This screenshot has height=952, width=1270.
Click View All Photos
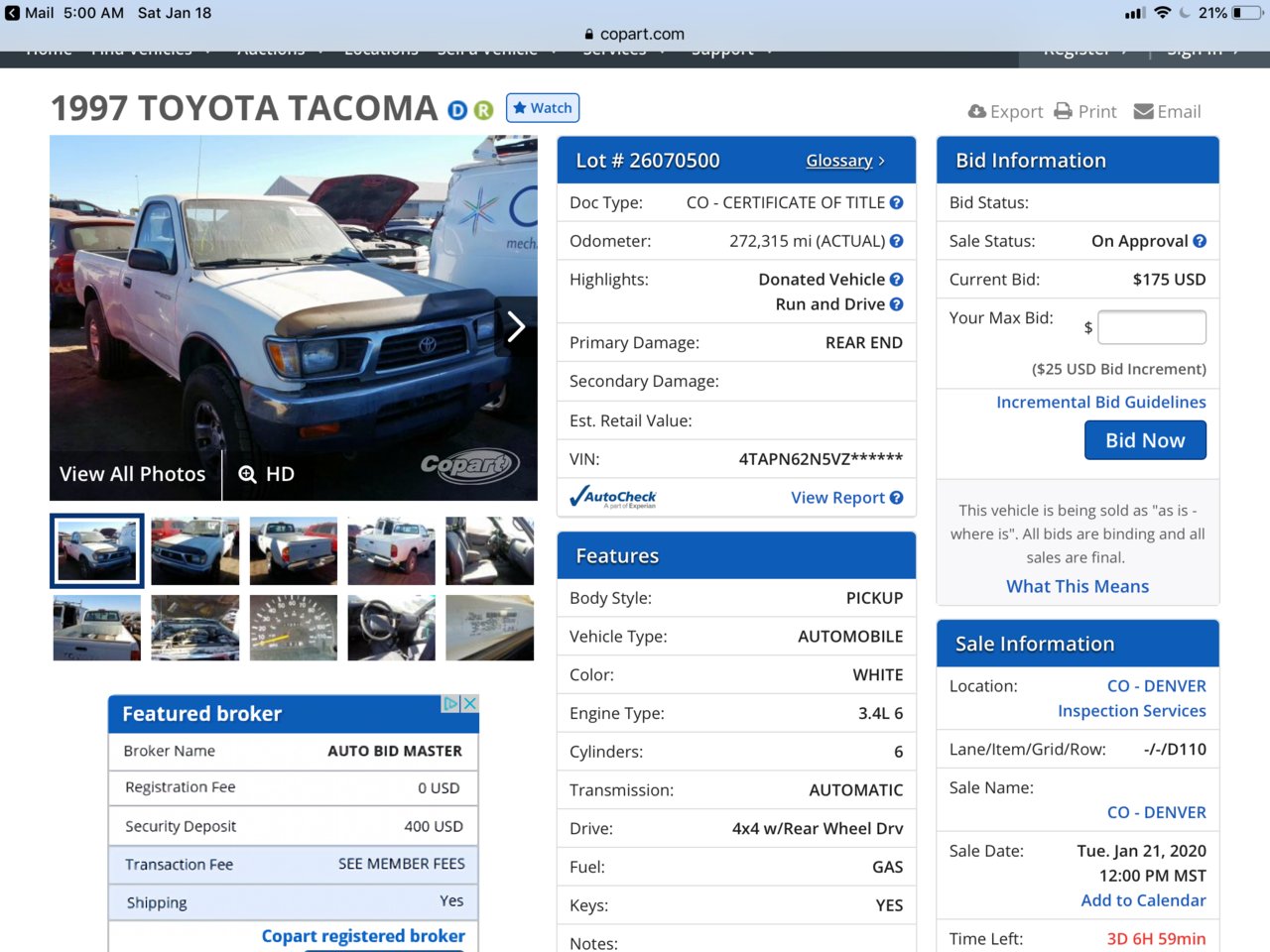pyautogui.click(x=132, y=474)
